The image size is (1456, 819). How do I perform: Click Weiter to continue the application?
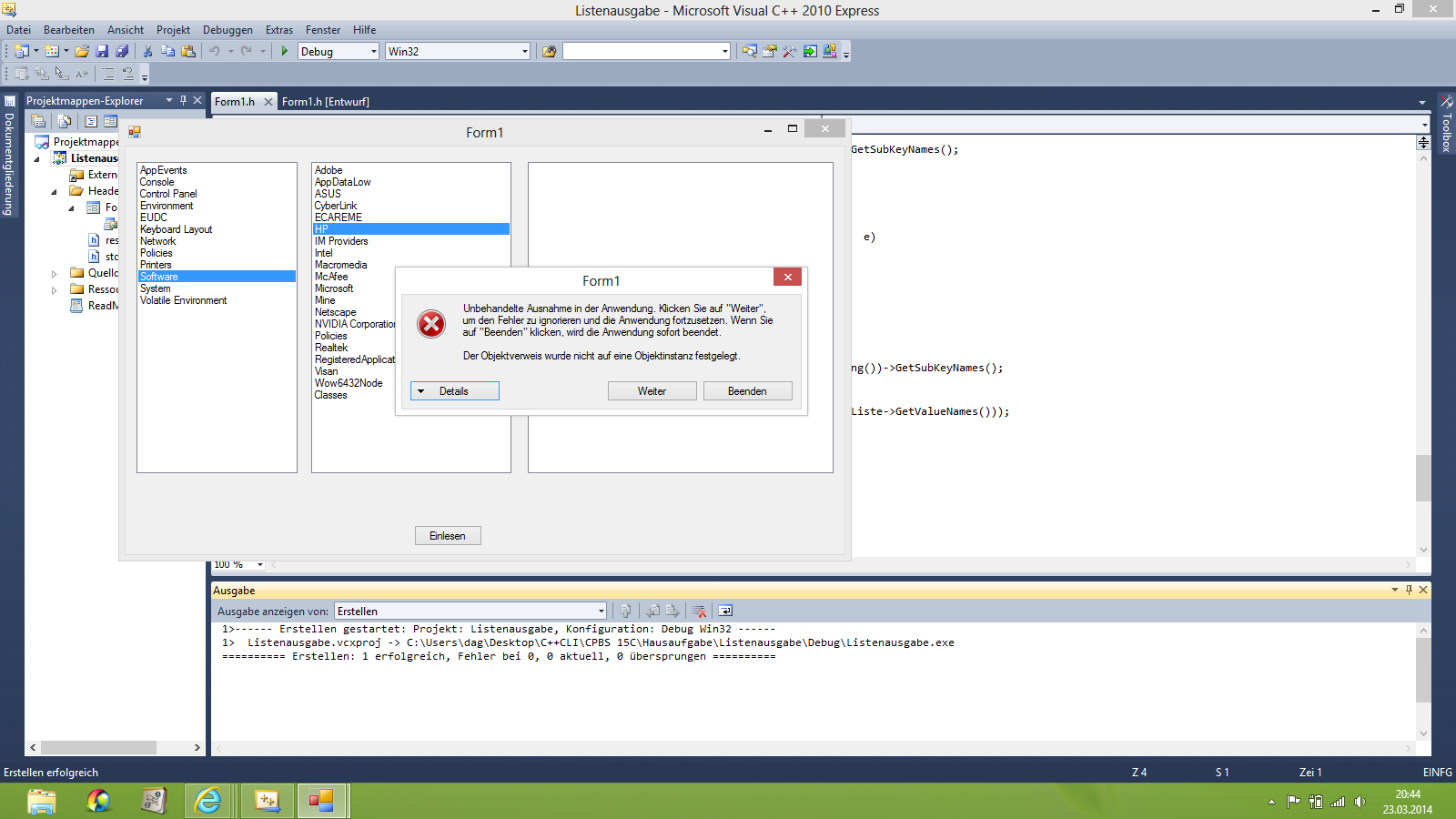pos(652,390)
